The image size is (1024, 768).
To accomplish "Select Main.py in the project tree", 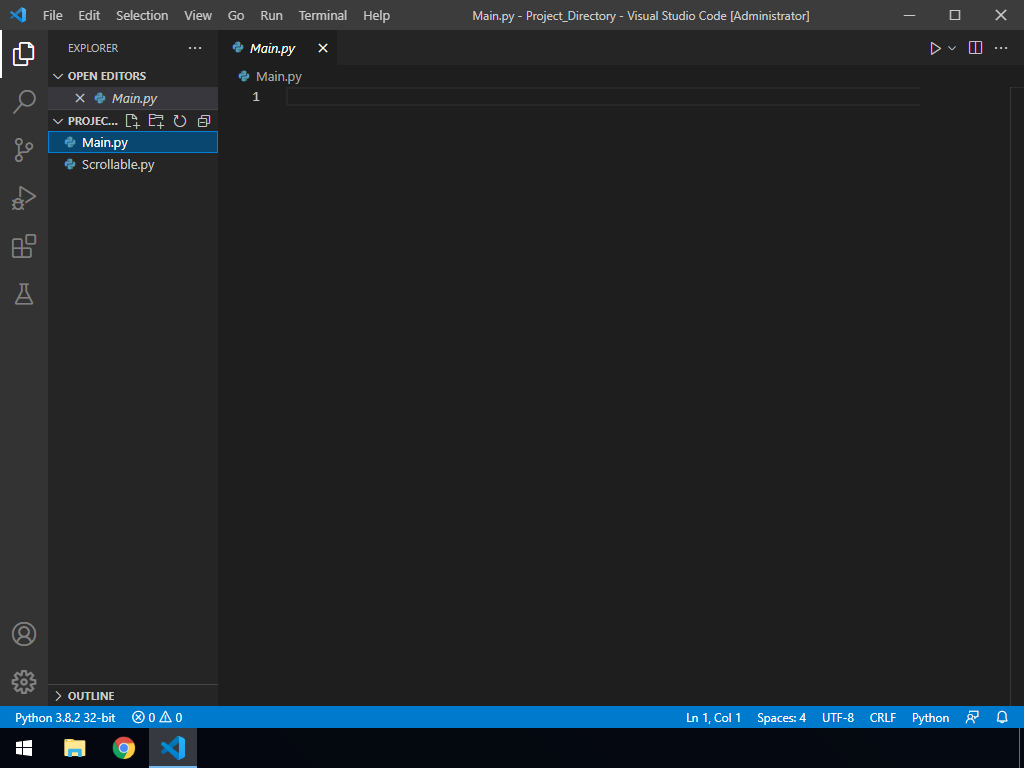I will tap(133, 142).
